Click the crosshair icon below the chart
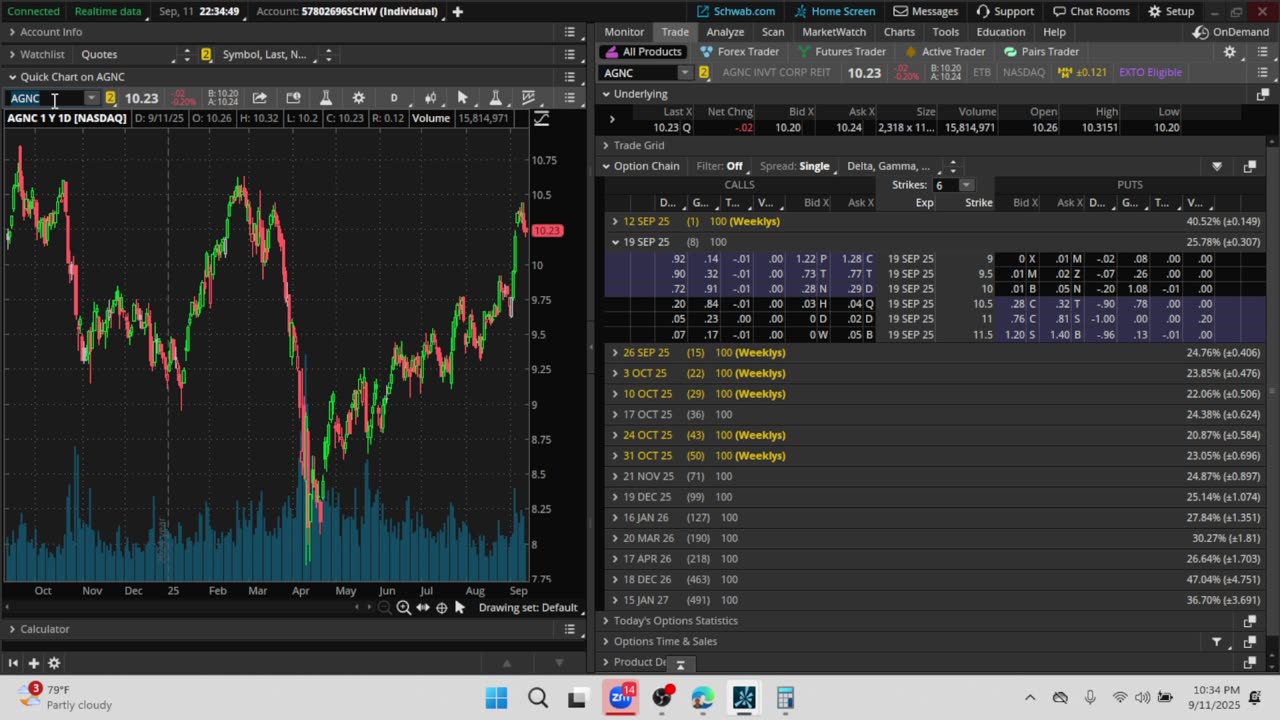The image size is (1280, 720). point(441,607)
